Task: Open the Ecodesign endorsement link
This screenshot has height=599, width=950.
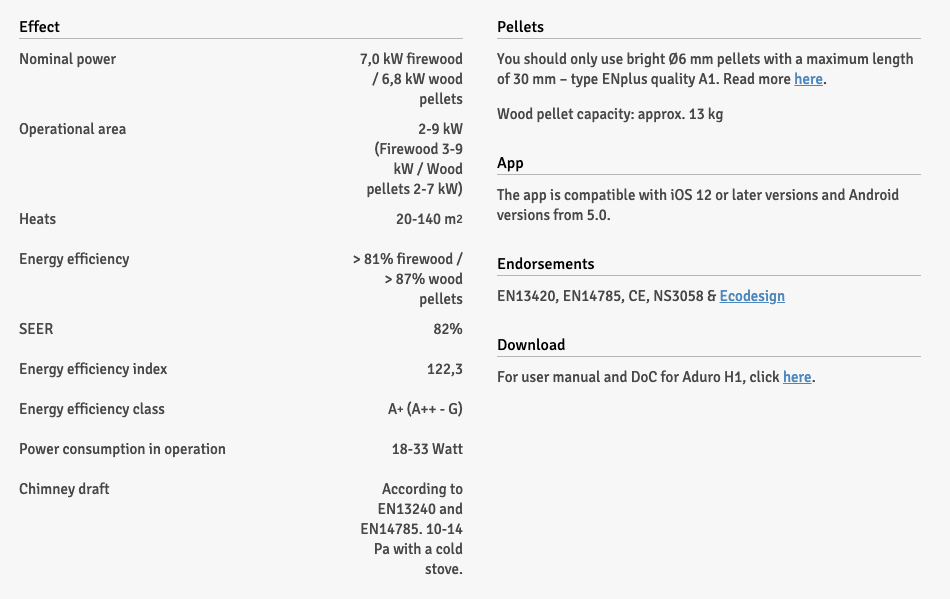Action: pyautogui.click(x=752, y=296)
